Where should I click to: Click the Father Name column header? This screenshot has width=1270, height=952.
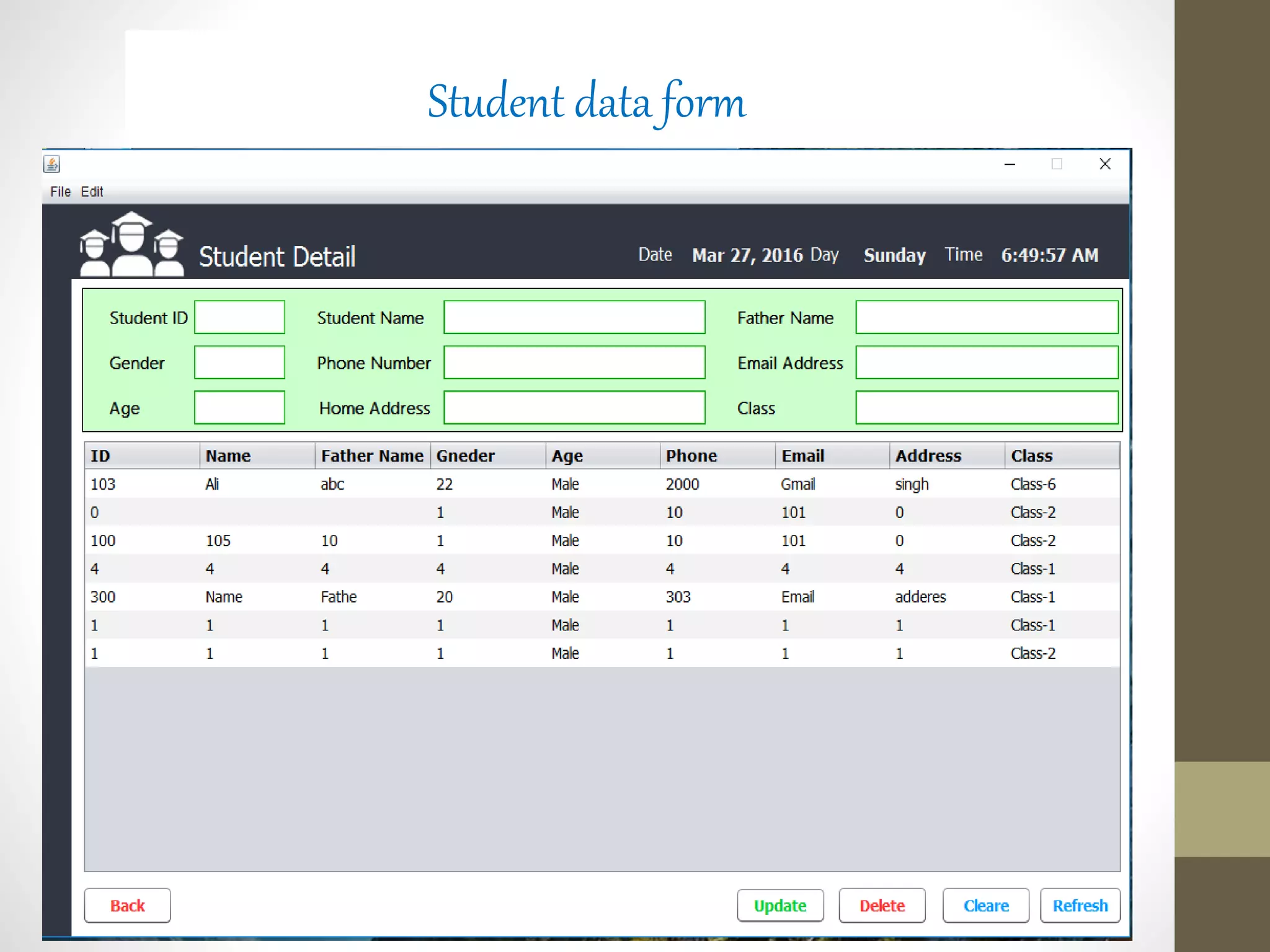tap(373, 456)
